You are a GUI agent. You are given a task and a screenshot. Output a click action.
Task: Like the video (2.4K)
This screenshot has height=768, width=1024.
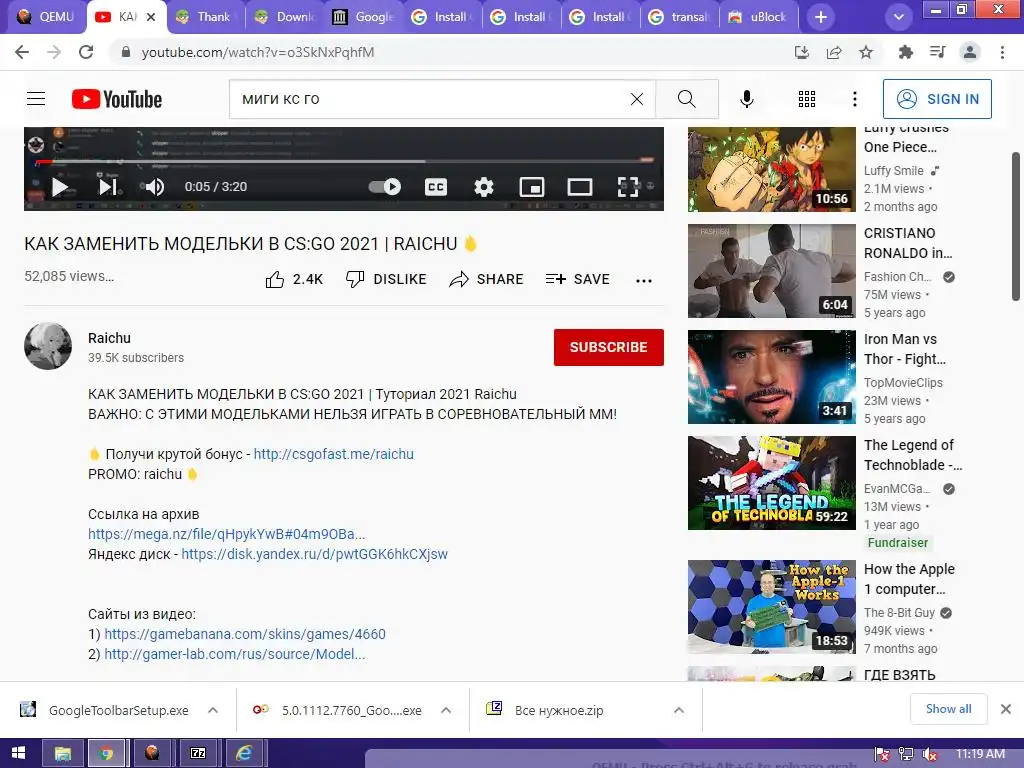(294, 280)
